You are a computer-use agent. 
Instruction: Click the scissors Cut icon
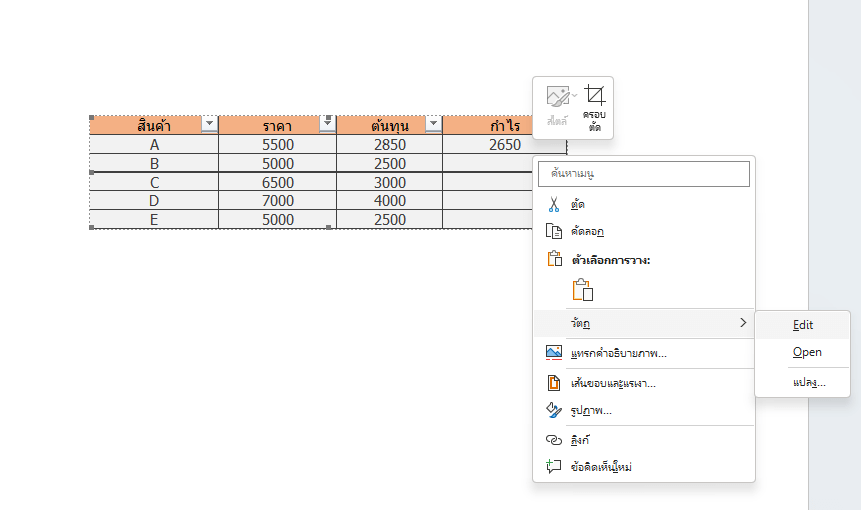554,204
